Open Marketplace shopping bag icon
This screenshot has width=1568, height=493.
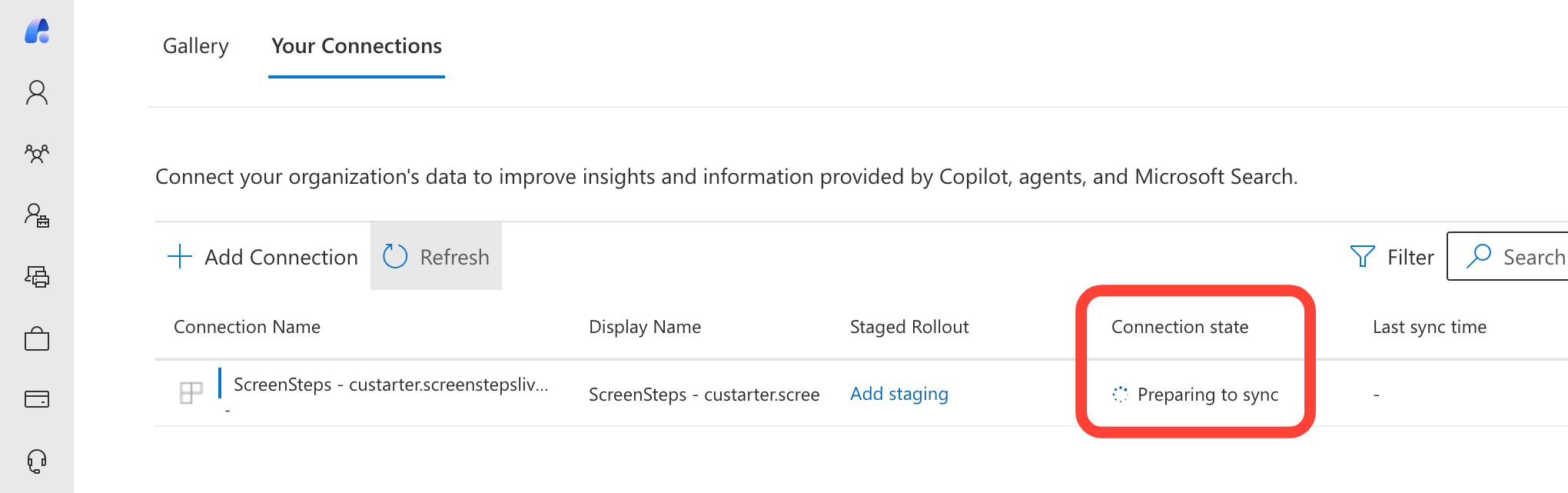37,338
